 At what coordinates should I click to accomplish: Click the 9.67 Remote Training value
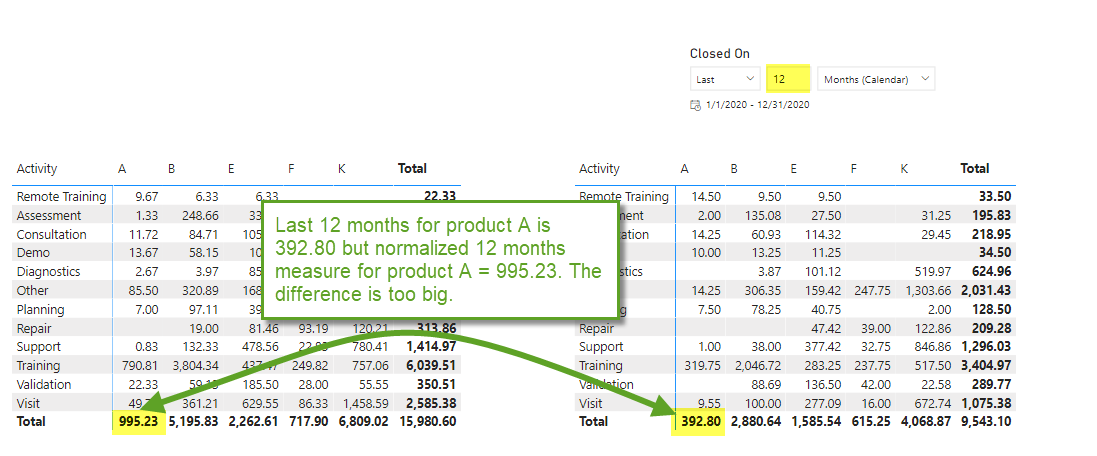[147, 197]
